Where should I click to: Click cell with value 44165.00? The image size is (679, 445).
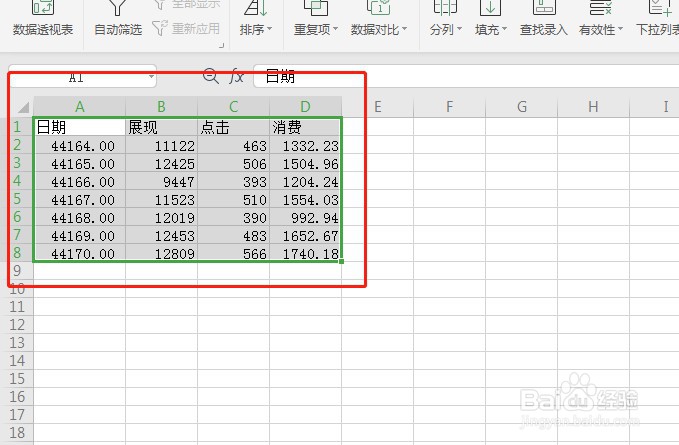79,163
